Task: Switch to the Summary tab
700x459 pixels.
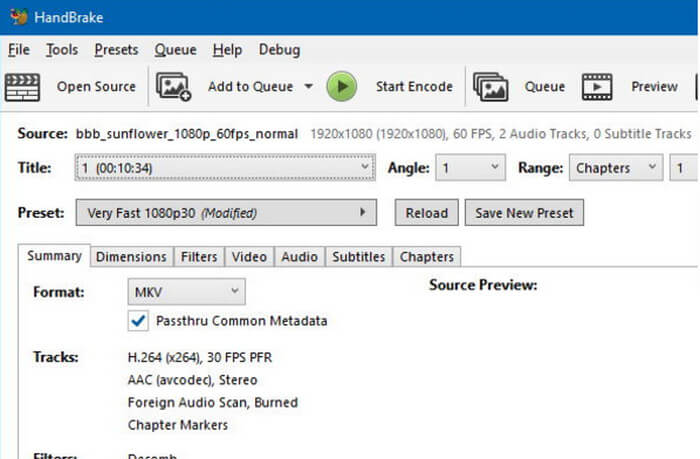Action: [54, 256]
